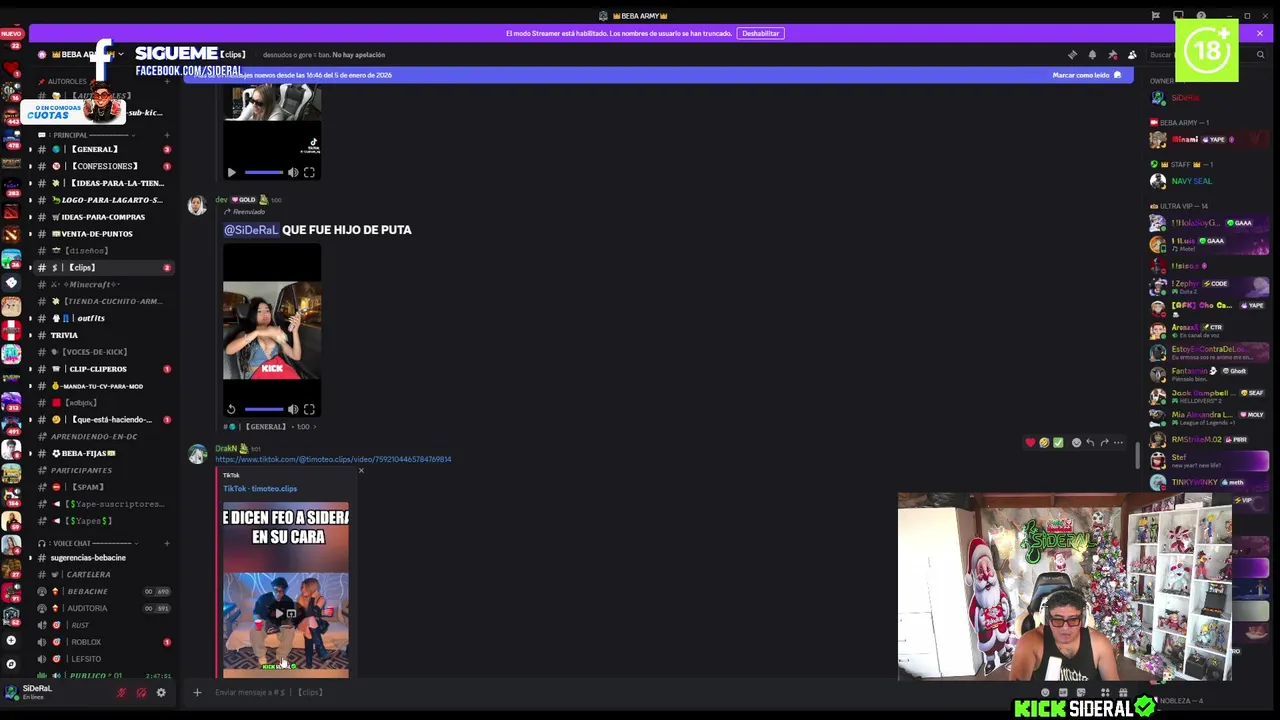
Task: Undeafen headphones in user panel
Action: 141,692
